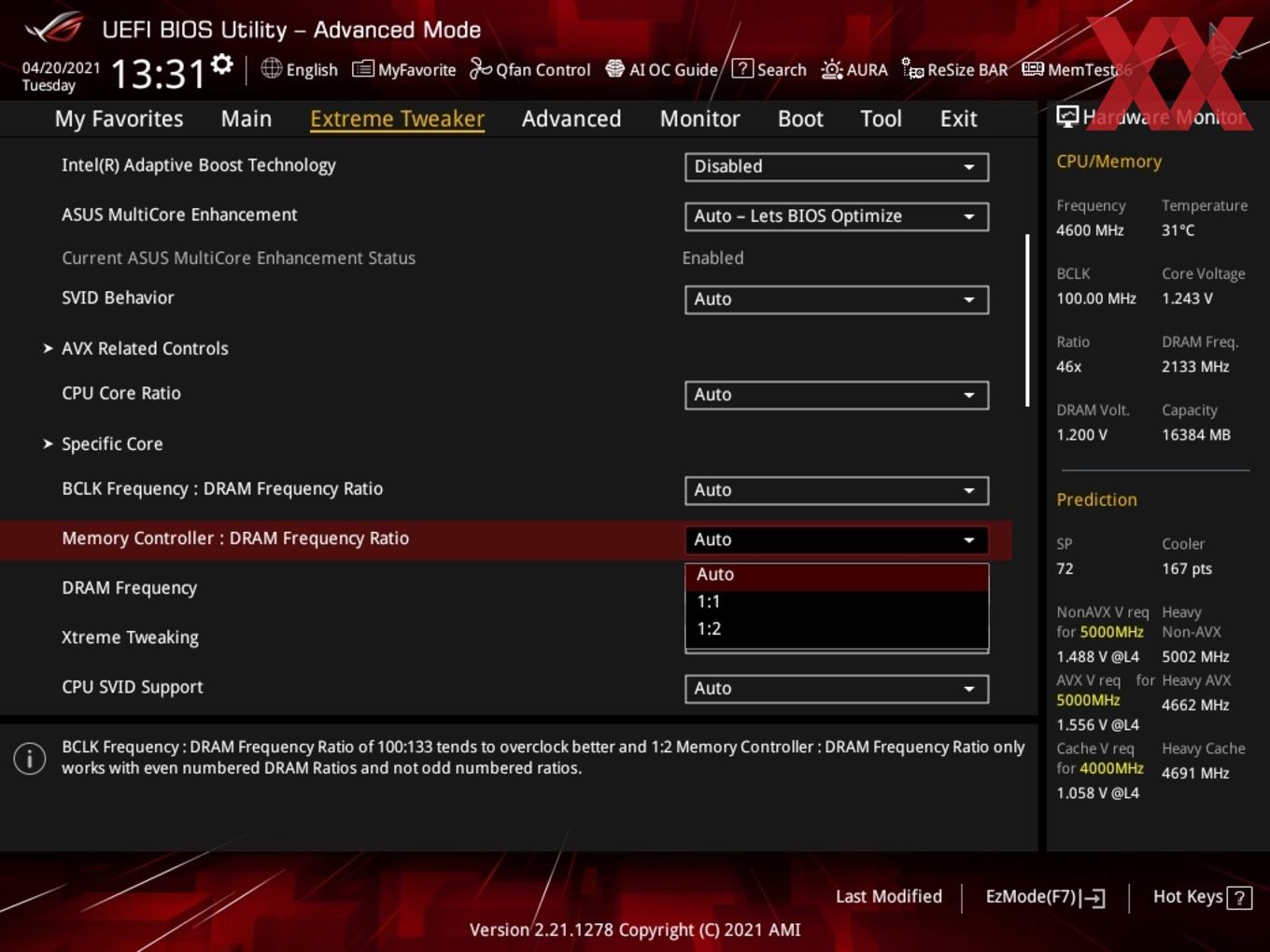Open the SVID Behavior dropdown
1270x952 pixels.
click(x=837, y=299)
